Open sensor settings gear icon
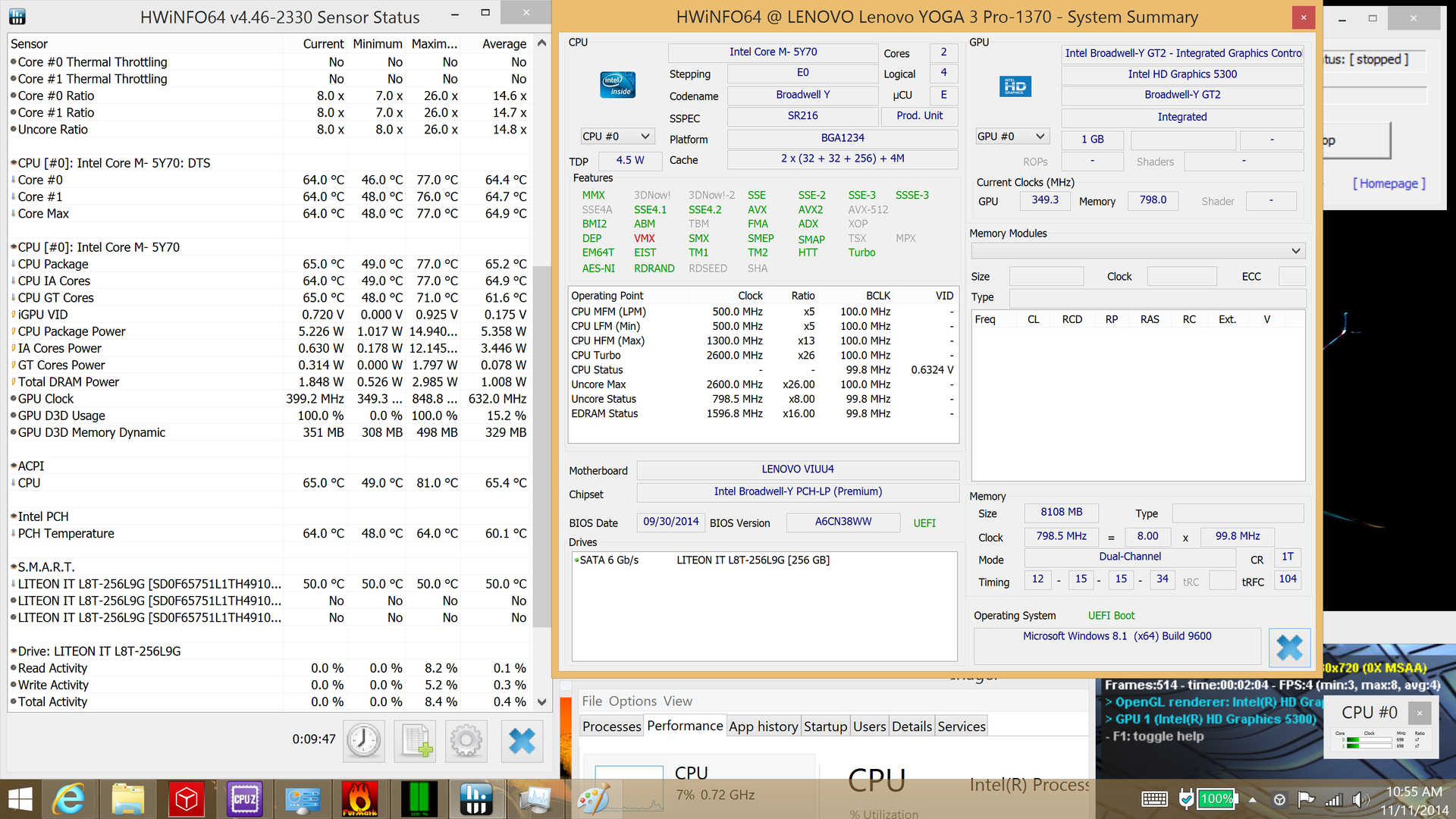The width and height of the screenshot is (1456, 819). click(x=466, y=740)
